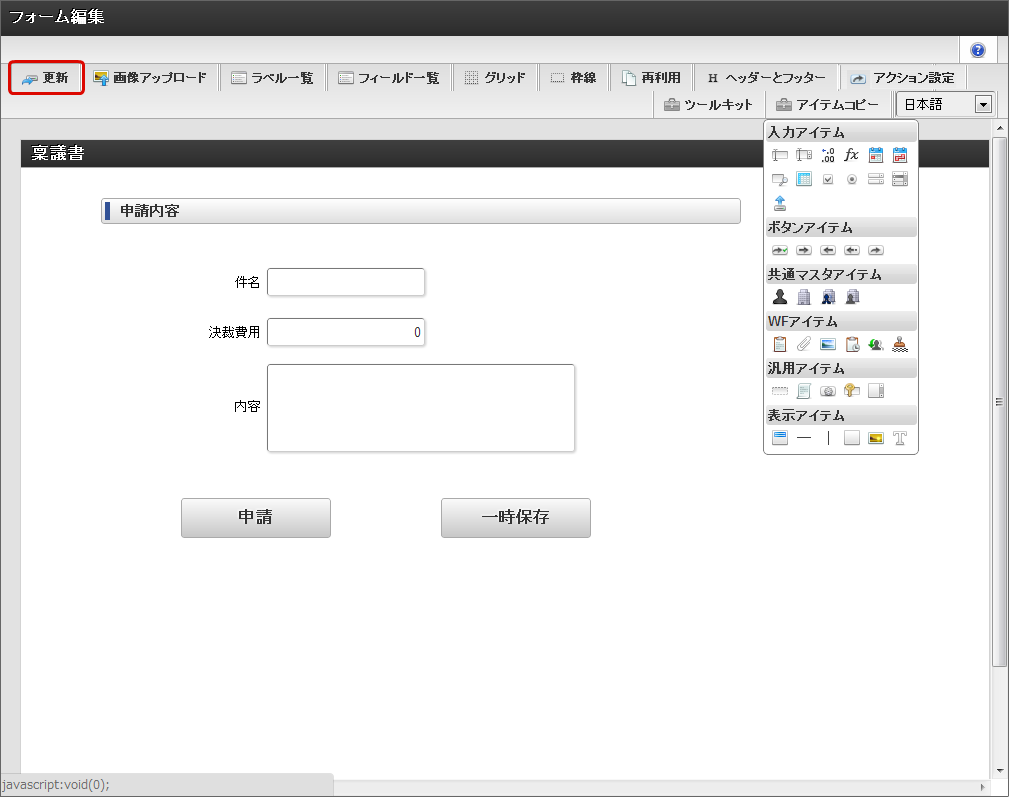Click the help question mark icon
Screen dimensions: 1009x797
977,50
